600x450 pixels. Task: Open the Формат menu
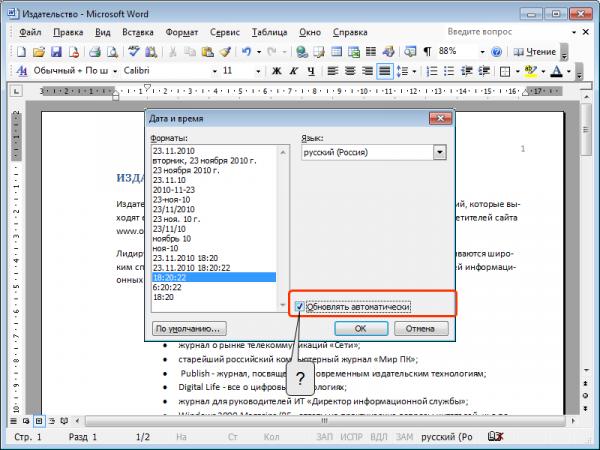pyautogui.click(x=181, y=32)
